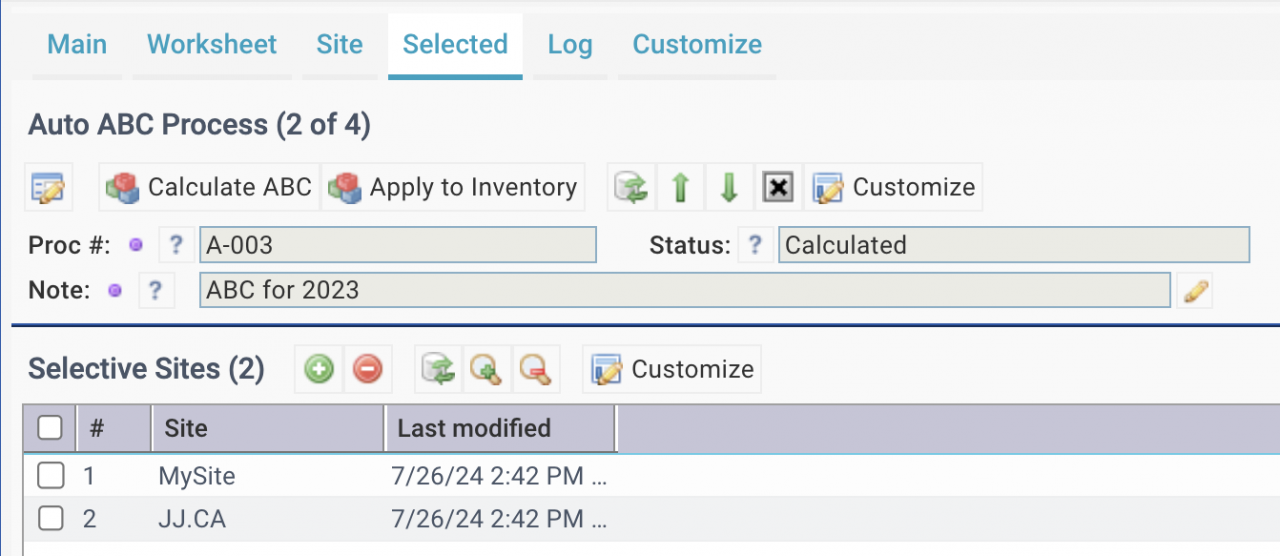Toggle the select-all checkbox in table header
The height and width of the screenshot is (556, 1280).
pos(50,428)
